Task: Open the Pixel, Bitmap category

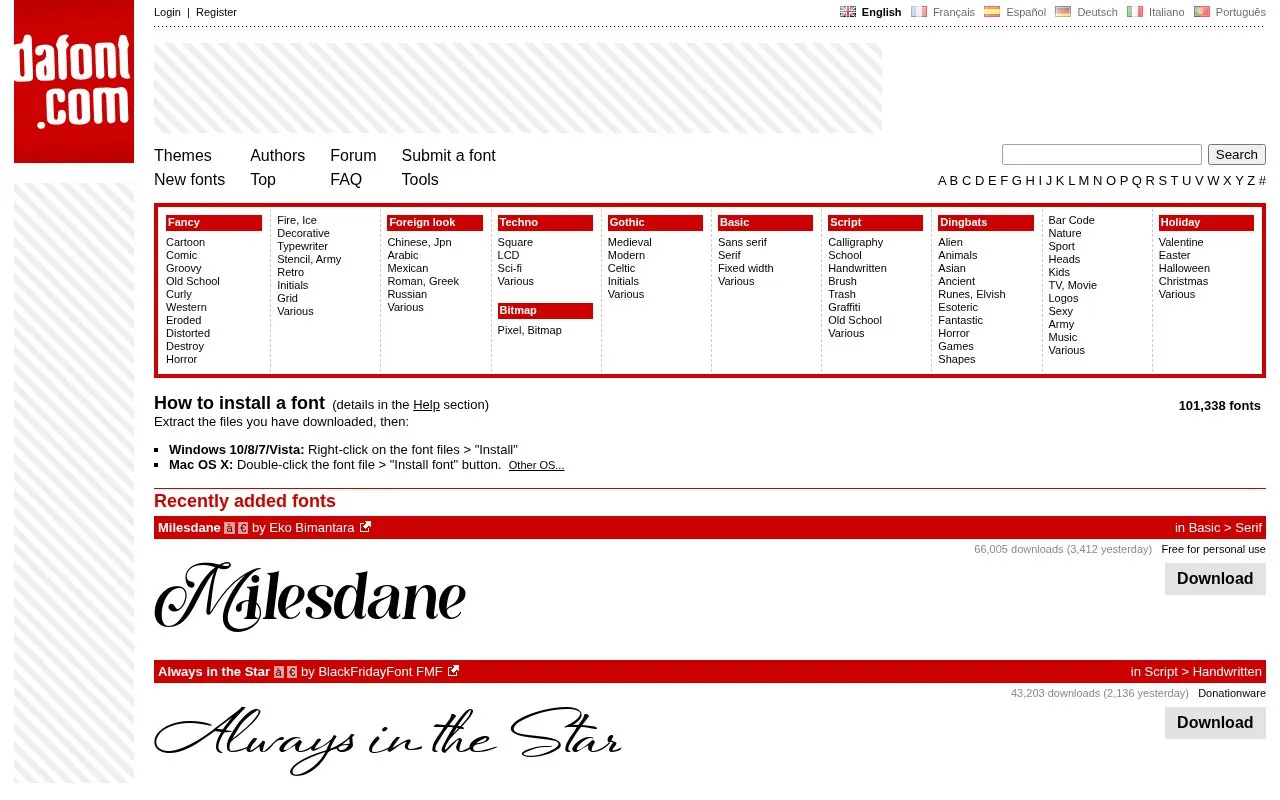Action: coord(529,330)
